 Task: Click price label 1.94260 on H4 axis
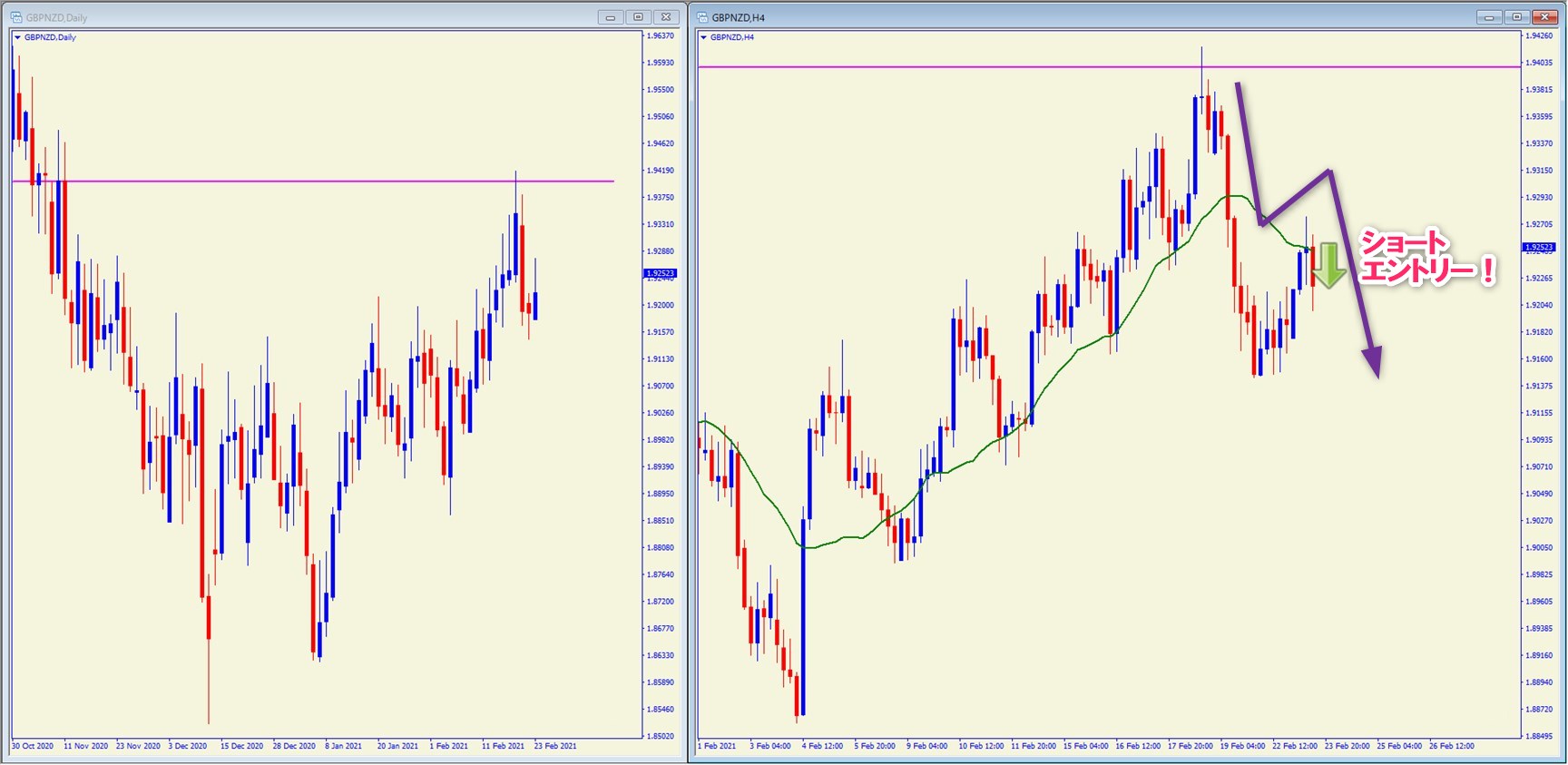click(x=1539, y=36)
